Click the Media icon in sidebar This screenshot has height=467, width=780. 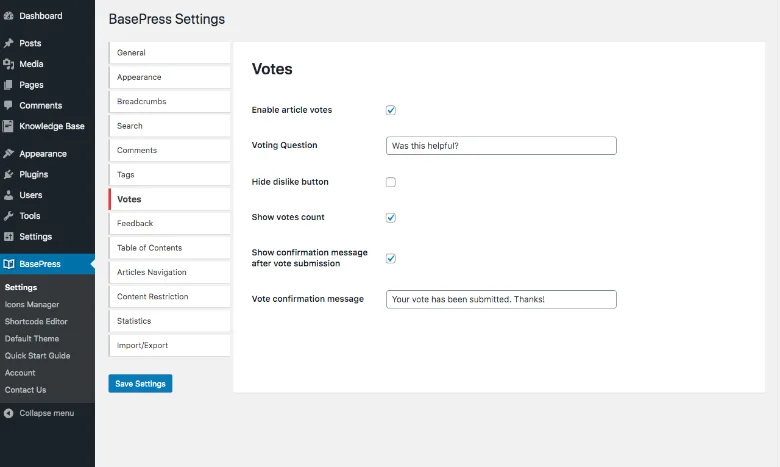pos(8,64)
